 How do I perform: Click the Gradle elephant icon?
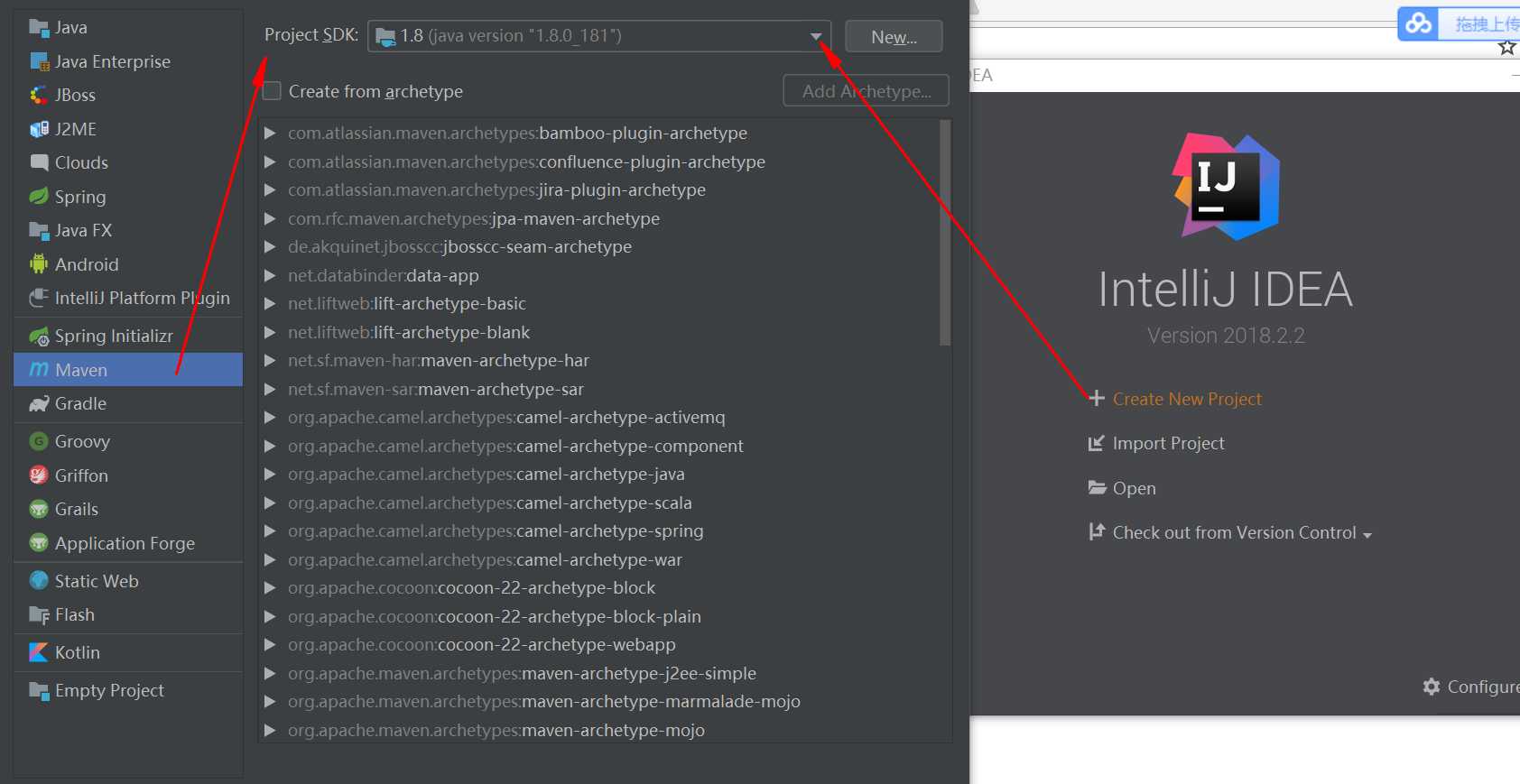[39, 403]
